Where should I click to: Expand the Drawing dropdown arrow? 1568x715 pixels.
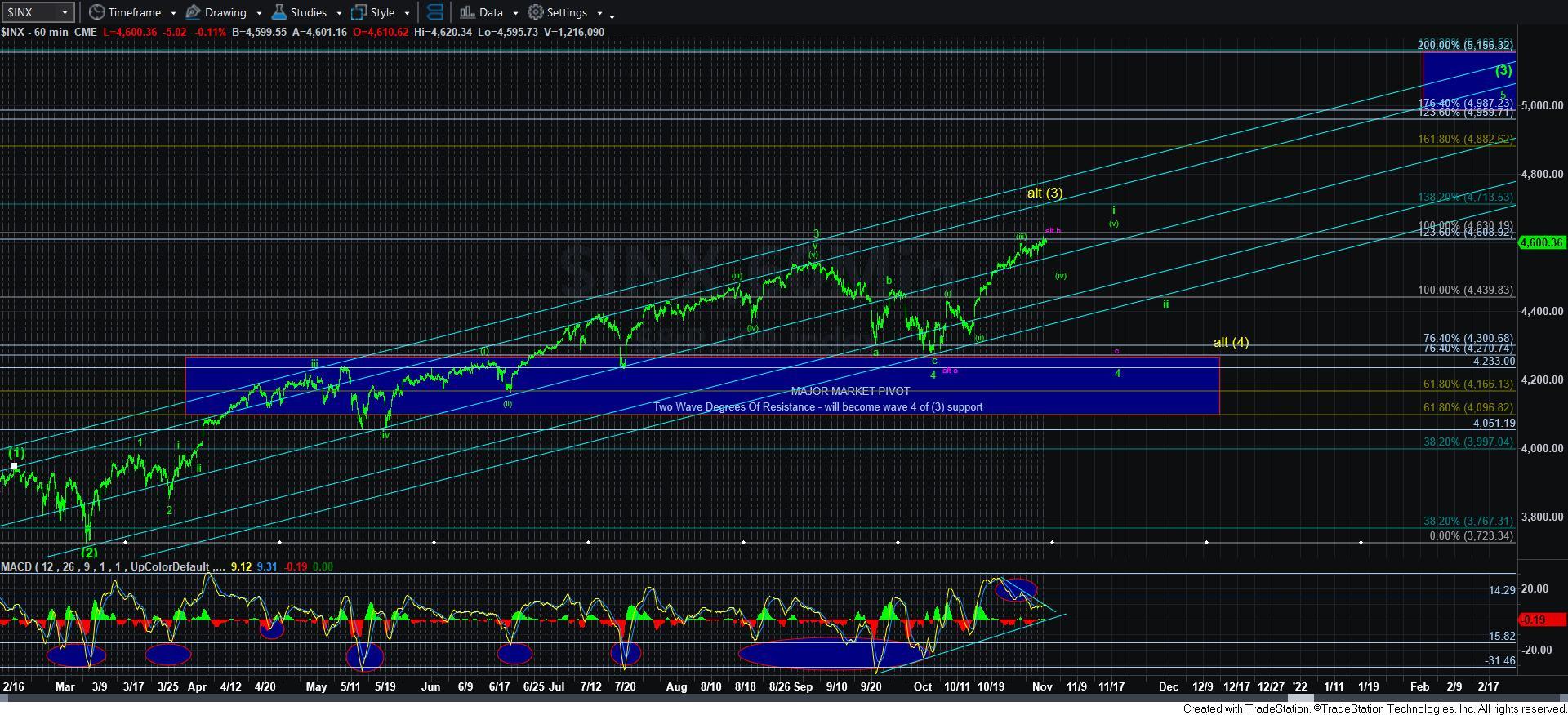pos(258,13)
